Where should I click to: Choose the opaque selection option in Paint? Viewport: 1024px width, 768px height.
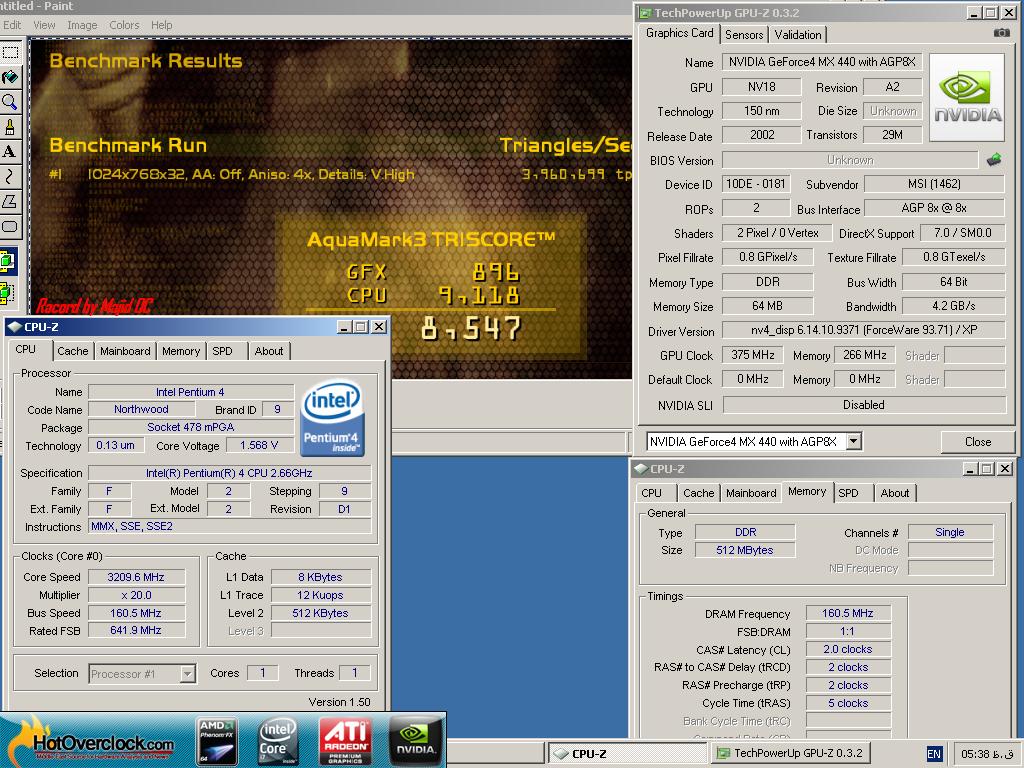[x=7, y=262]
